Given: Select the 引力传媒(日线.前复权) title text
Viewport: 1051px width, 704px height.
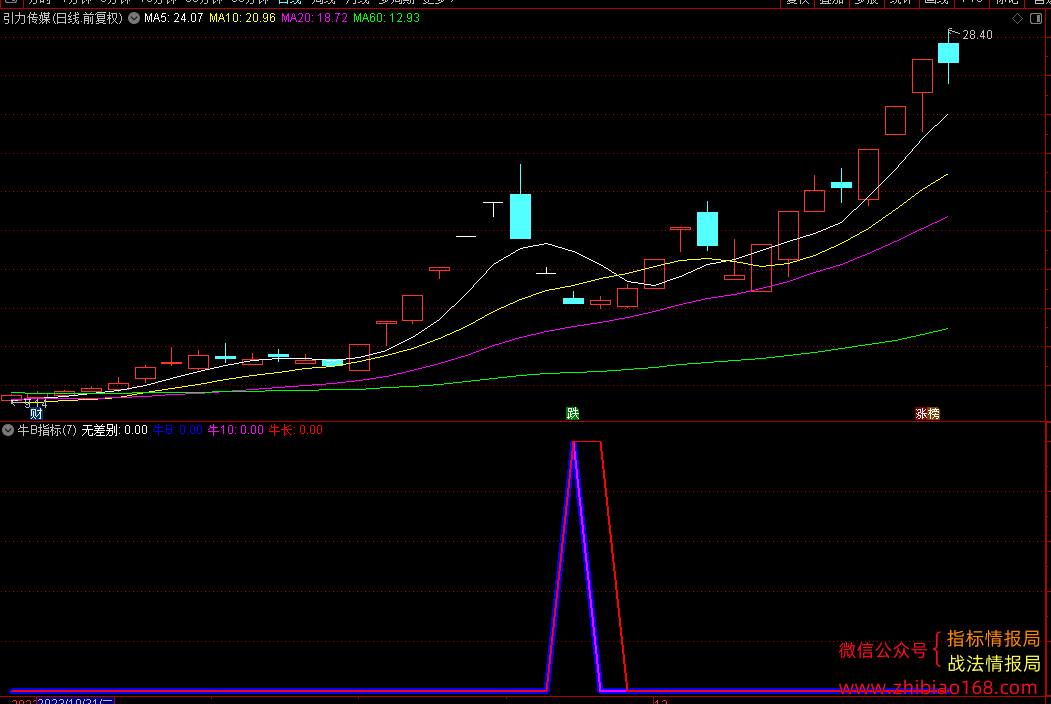Looking at the screenshot, I should click(x=63, y=18).
